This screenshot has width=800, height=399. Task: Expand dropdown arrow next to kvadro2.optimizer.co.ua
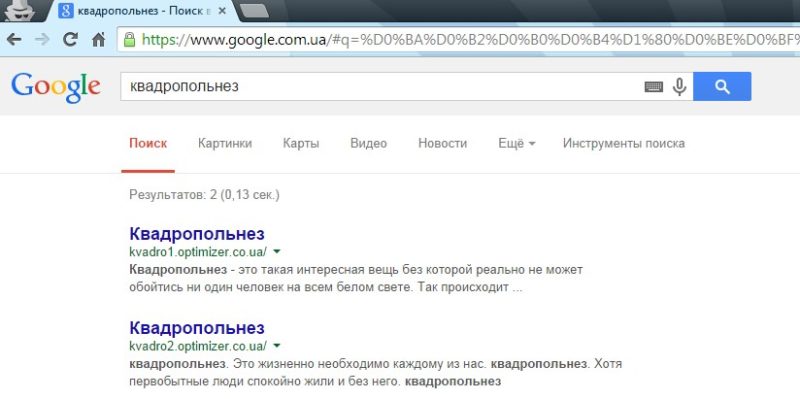pyautogui.click(x=277, y=346)
